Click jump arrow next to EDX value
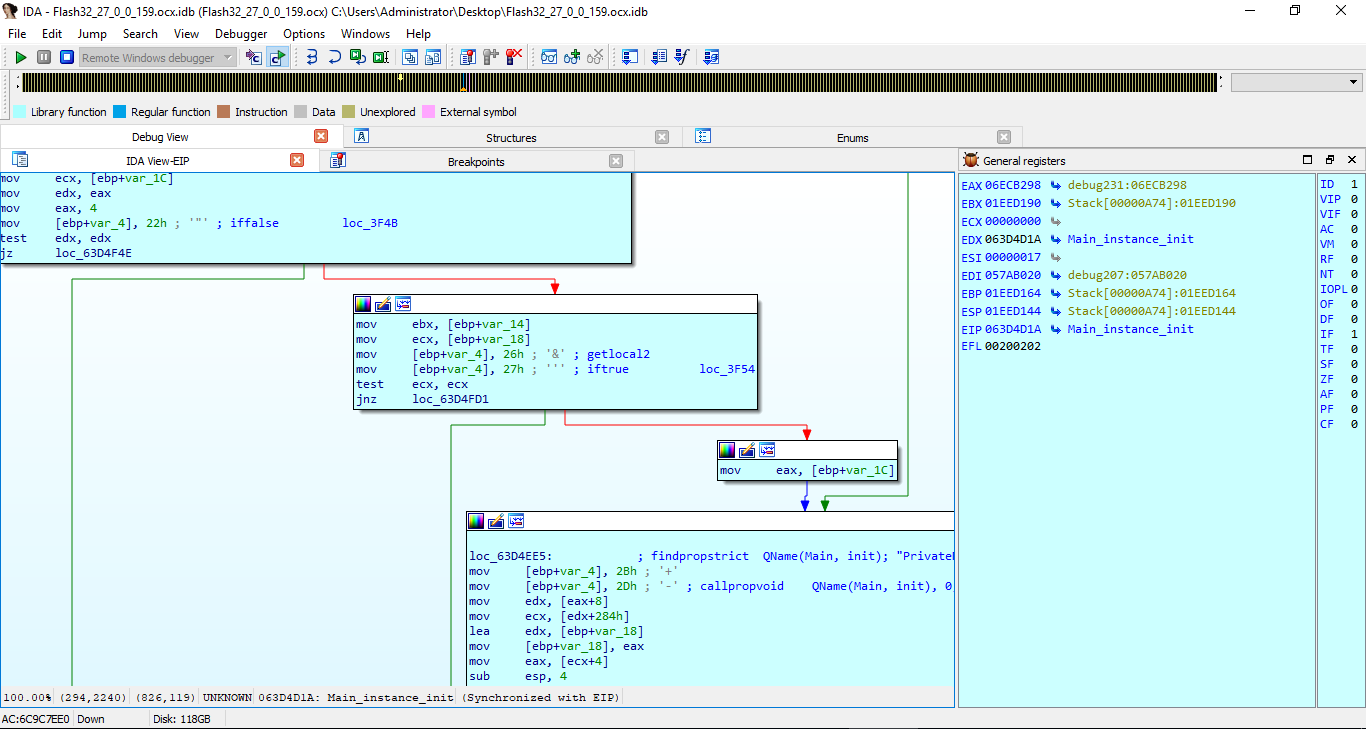Screen dimensions: 1366x729 coord(1055,240)
